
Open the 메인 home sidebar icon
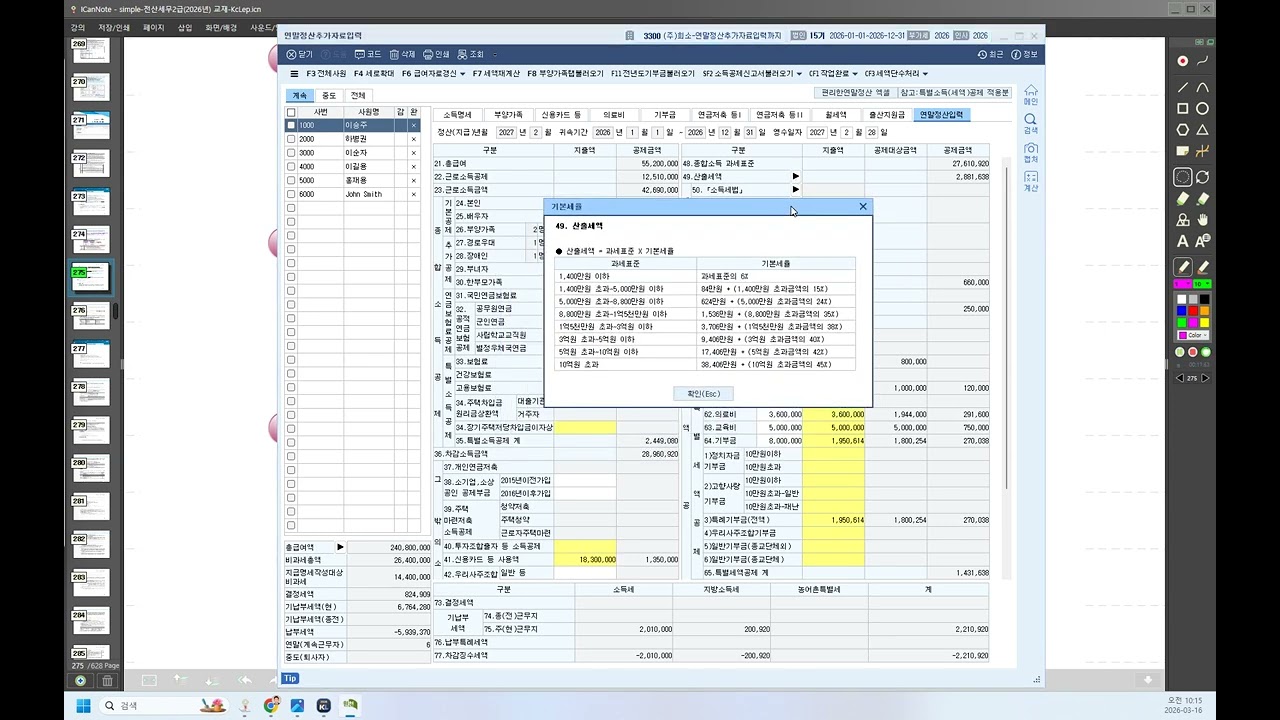(1030, 95)
